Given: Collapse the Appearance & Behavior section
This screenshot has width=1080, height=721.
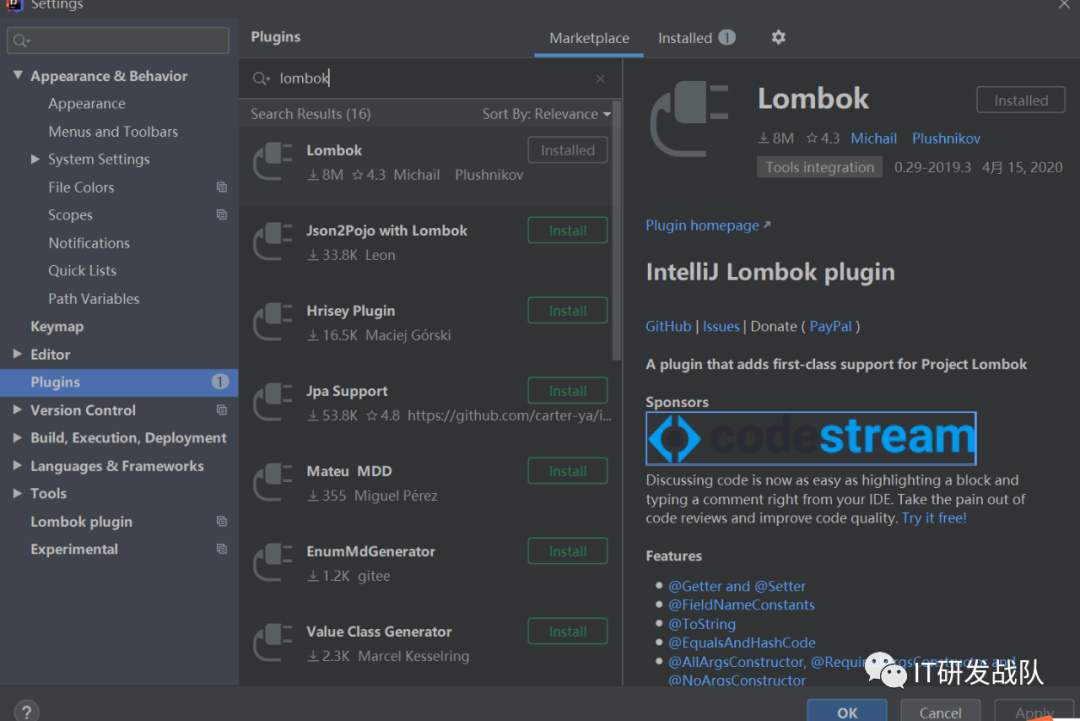Looking at the screenshot, I should point(18,75).
